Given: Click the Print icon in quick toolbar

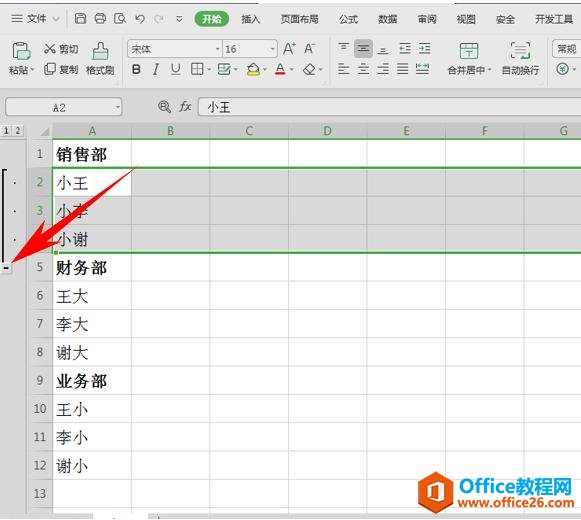Looking at the screenshot, I should (x=100, y=18).
